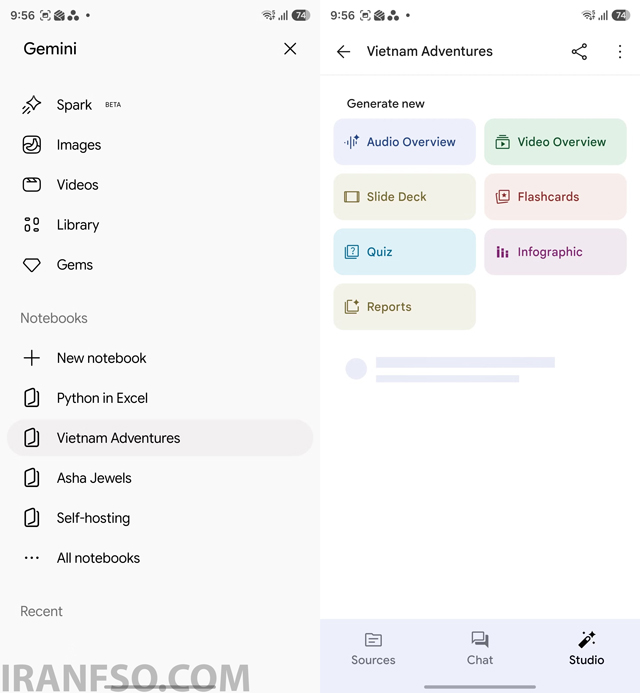This screenshot has height=693, width=640.
Task: Close the Gemini side menu
Action: (x=290, y=49)
